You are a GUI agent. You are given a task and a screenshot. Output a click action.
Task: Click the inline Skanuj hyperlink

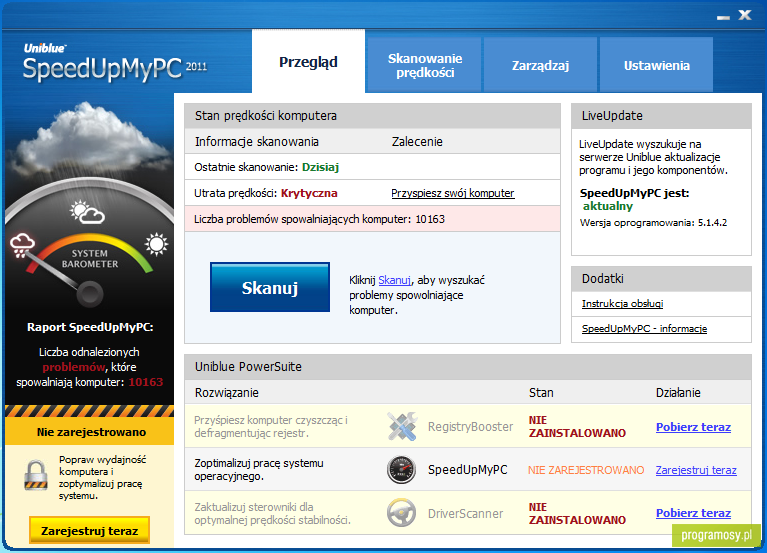(394, 280)
